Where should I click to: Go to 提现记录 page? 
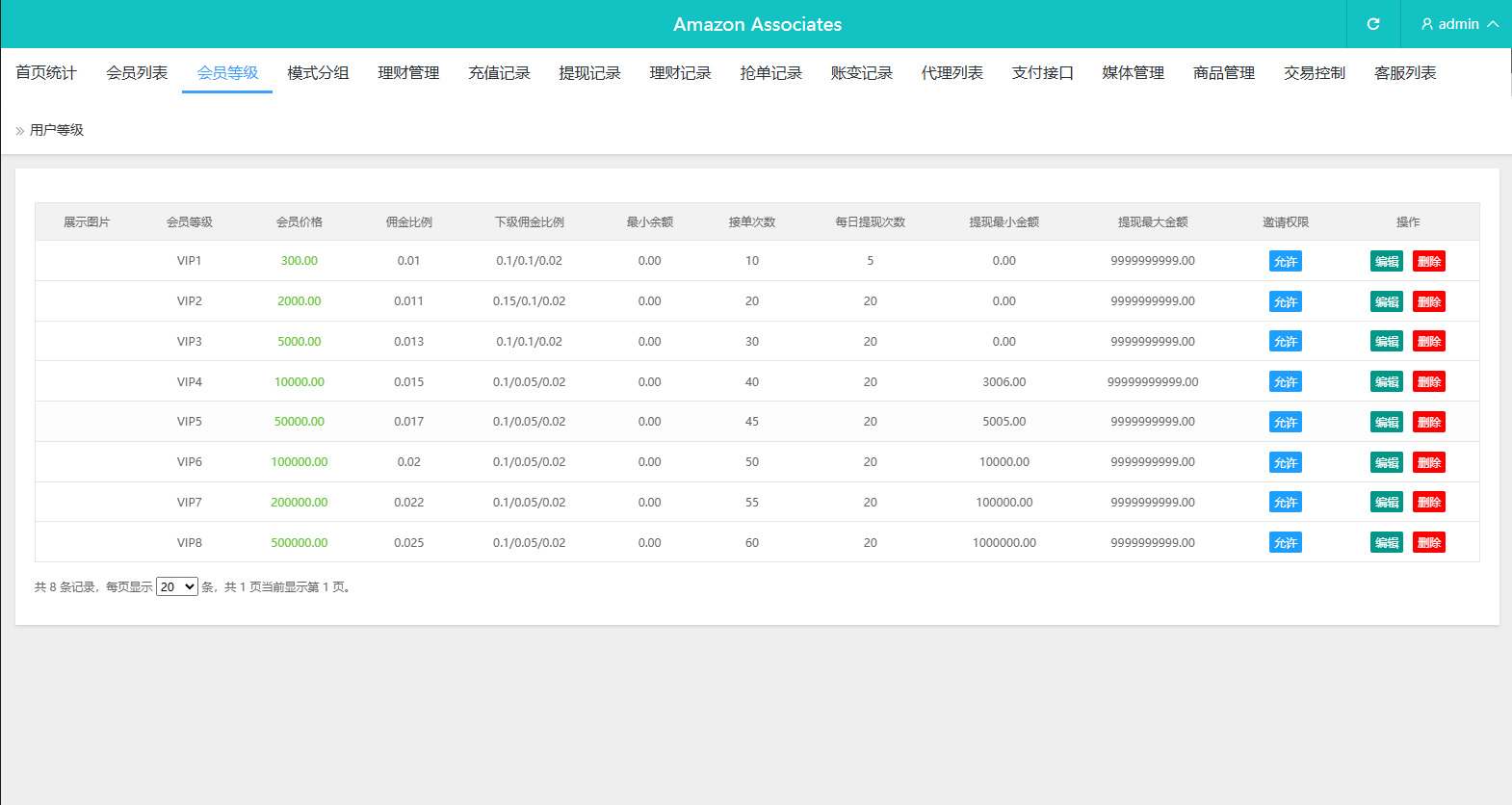589,73
